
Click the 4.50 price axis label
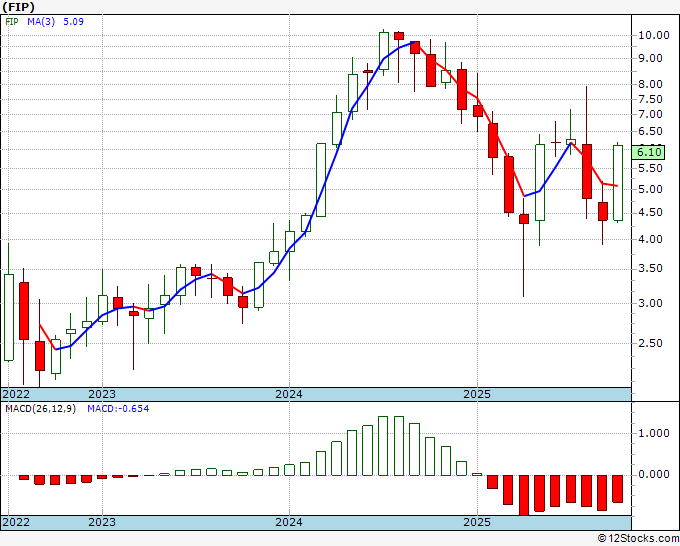click(x=650, y=213)
